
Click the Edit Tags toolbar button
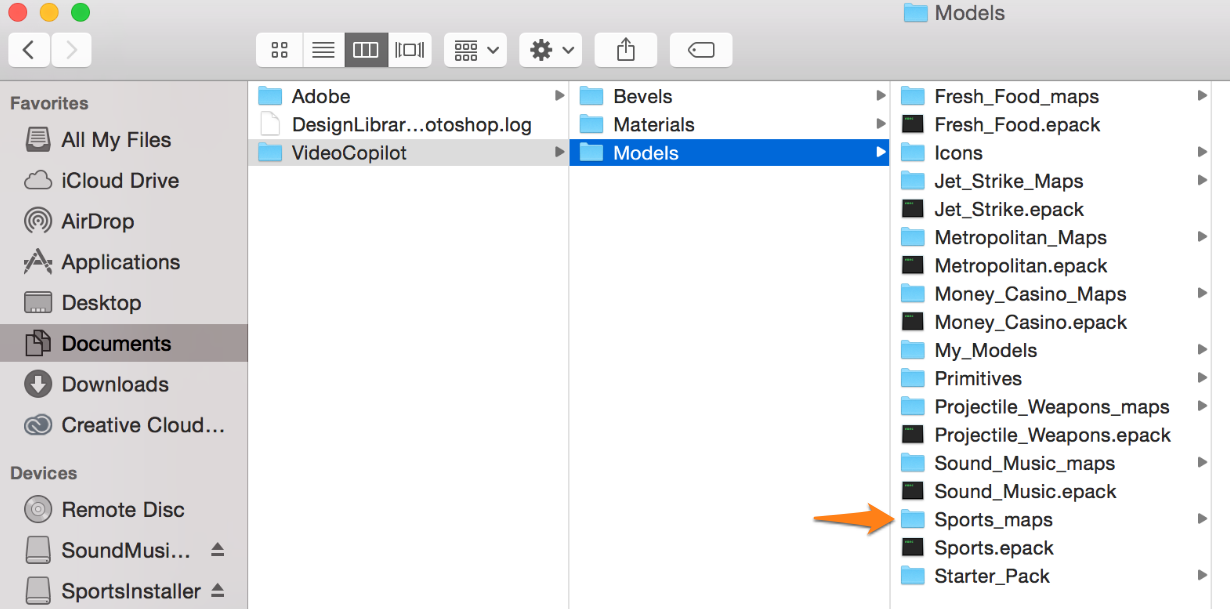[701, 50]
